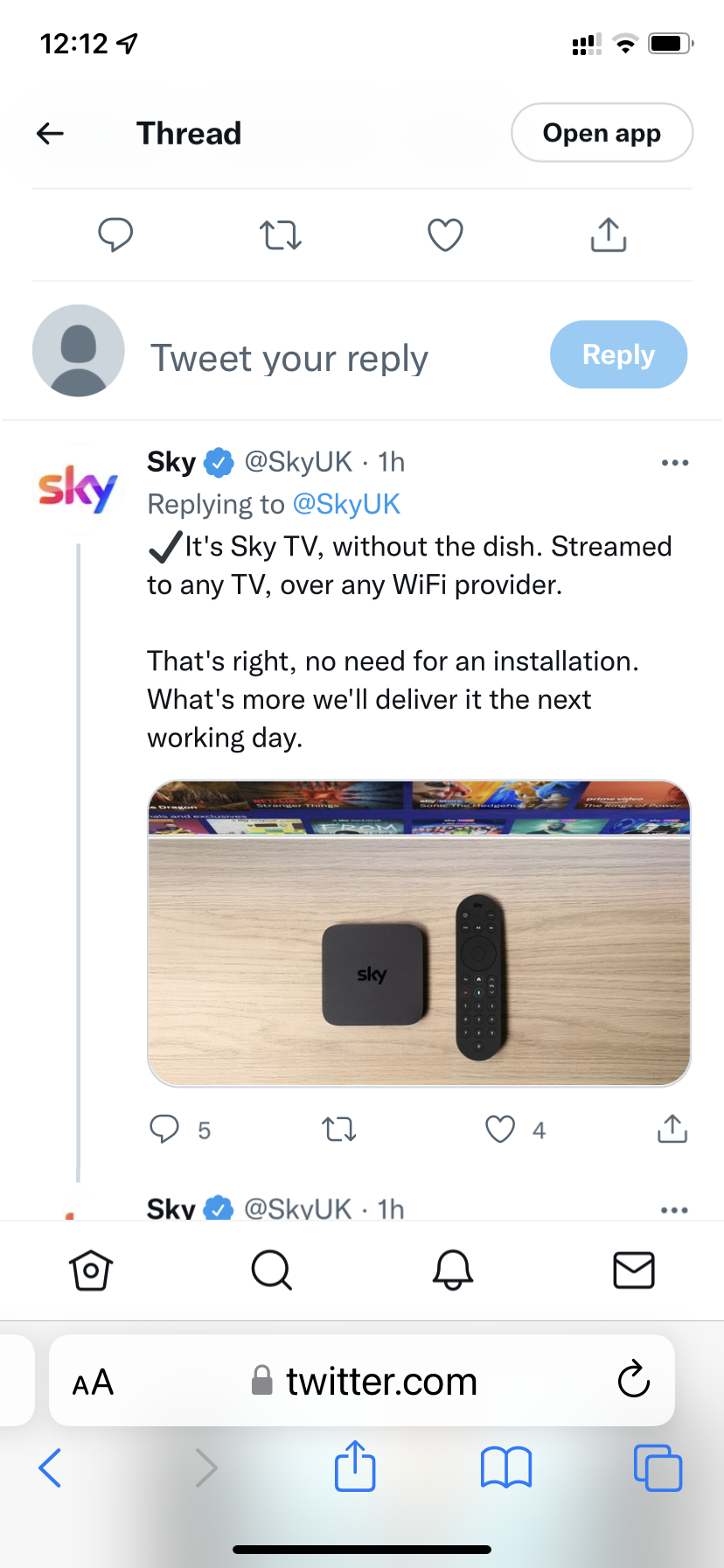The image size is (724, 1568).
Task: Reload the twitter.com page
Action: click(x=632, y=1382)
